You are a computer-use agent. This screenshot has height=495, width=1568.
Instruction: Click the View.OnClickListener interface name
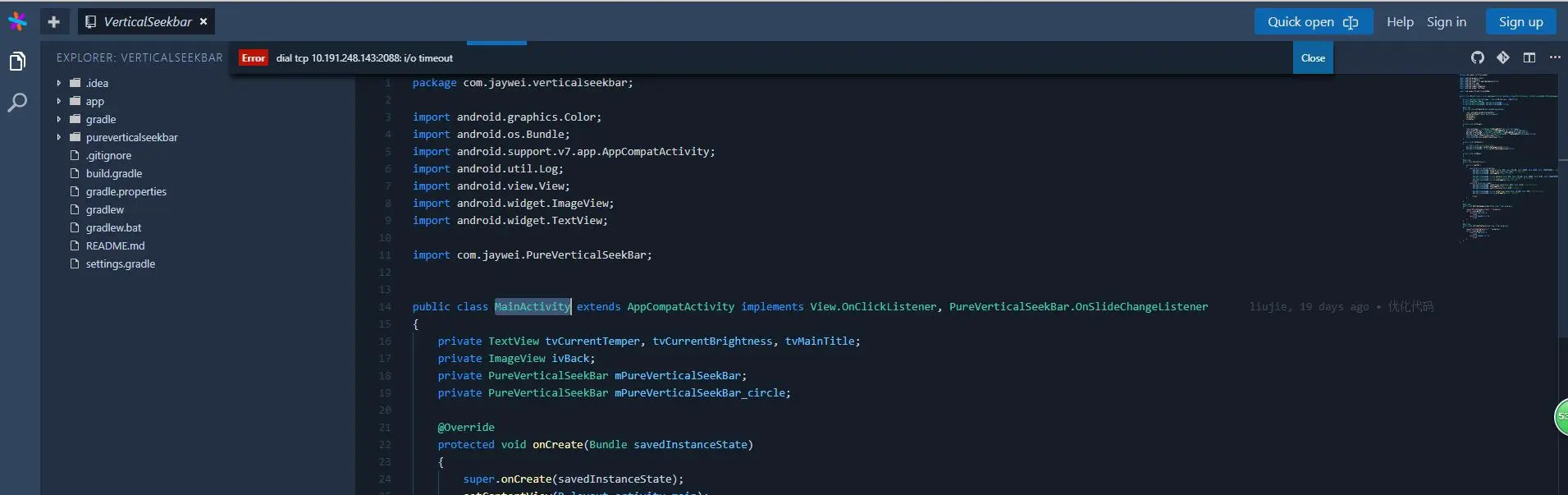[x=873, y=307]
